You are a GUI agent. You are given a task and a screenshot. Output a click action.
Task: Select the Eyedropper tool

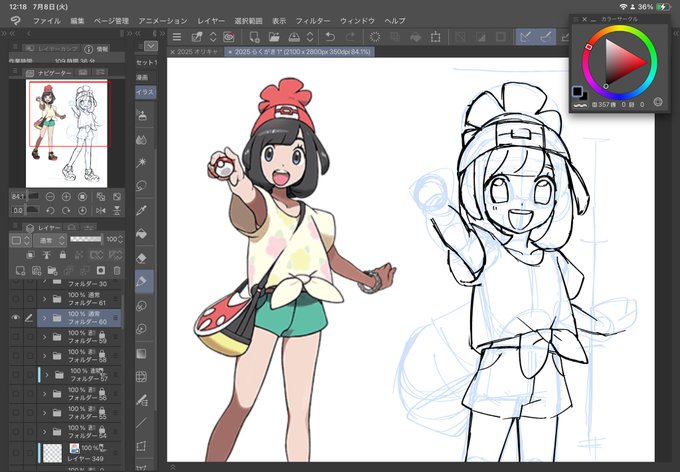pyautogui.click(x=141, y=211)
